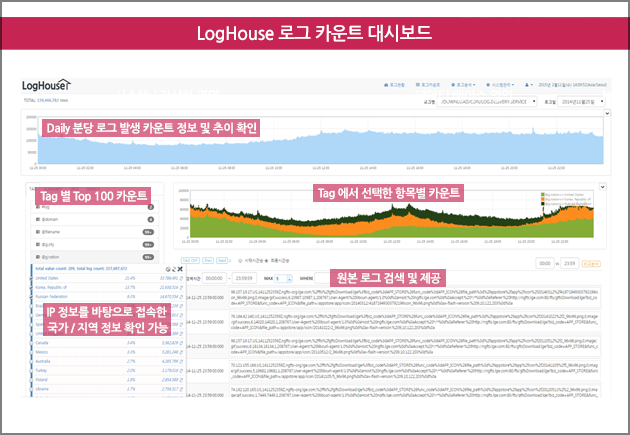Open the MAX rows dropdown
Screen dimensions: 630x435
pyautogui.click(x=283, y=278)
